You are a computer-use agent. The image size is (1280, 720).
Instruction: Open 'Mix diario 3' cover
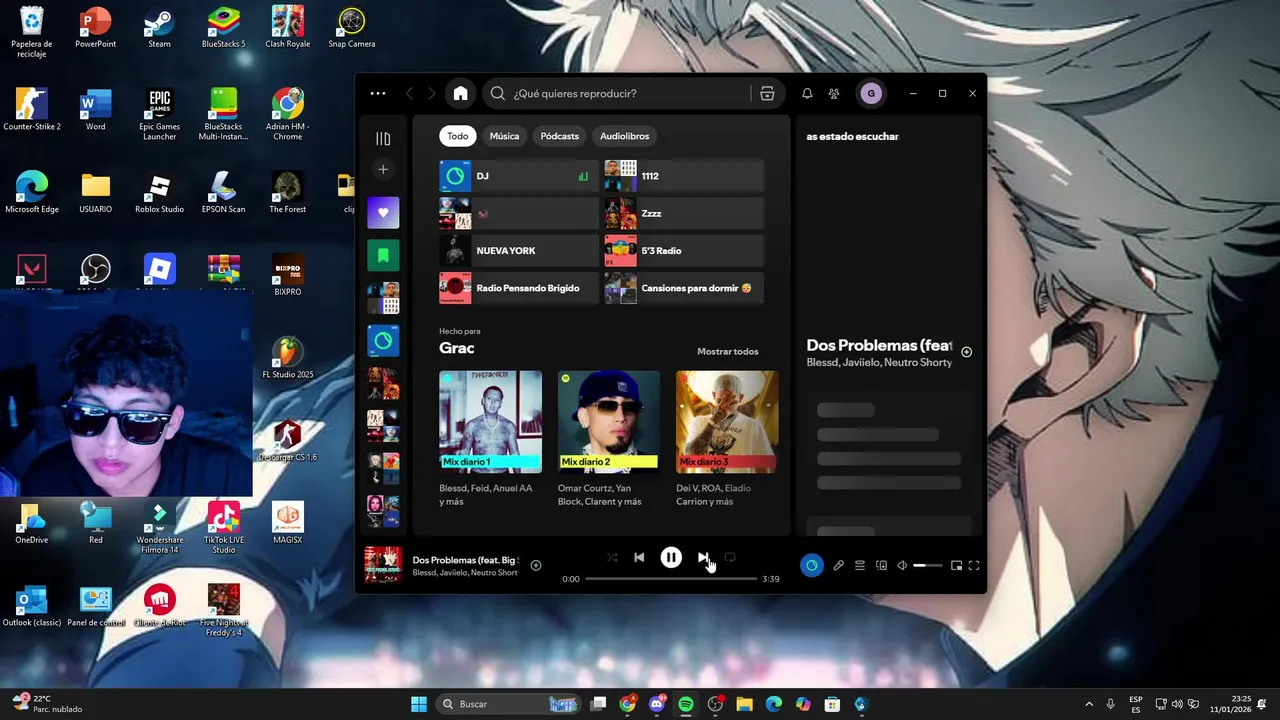click(727, 422)
